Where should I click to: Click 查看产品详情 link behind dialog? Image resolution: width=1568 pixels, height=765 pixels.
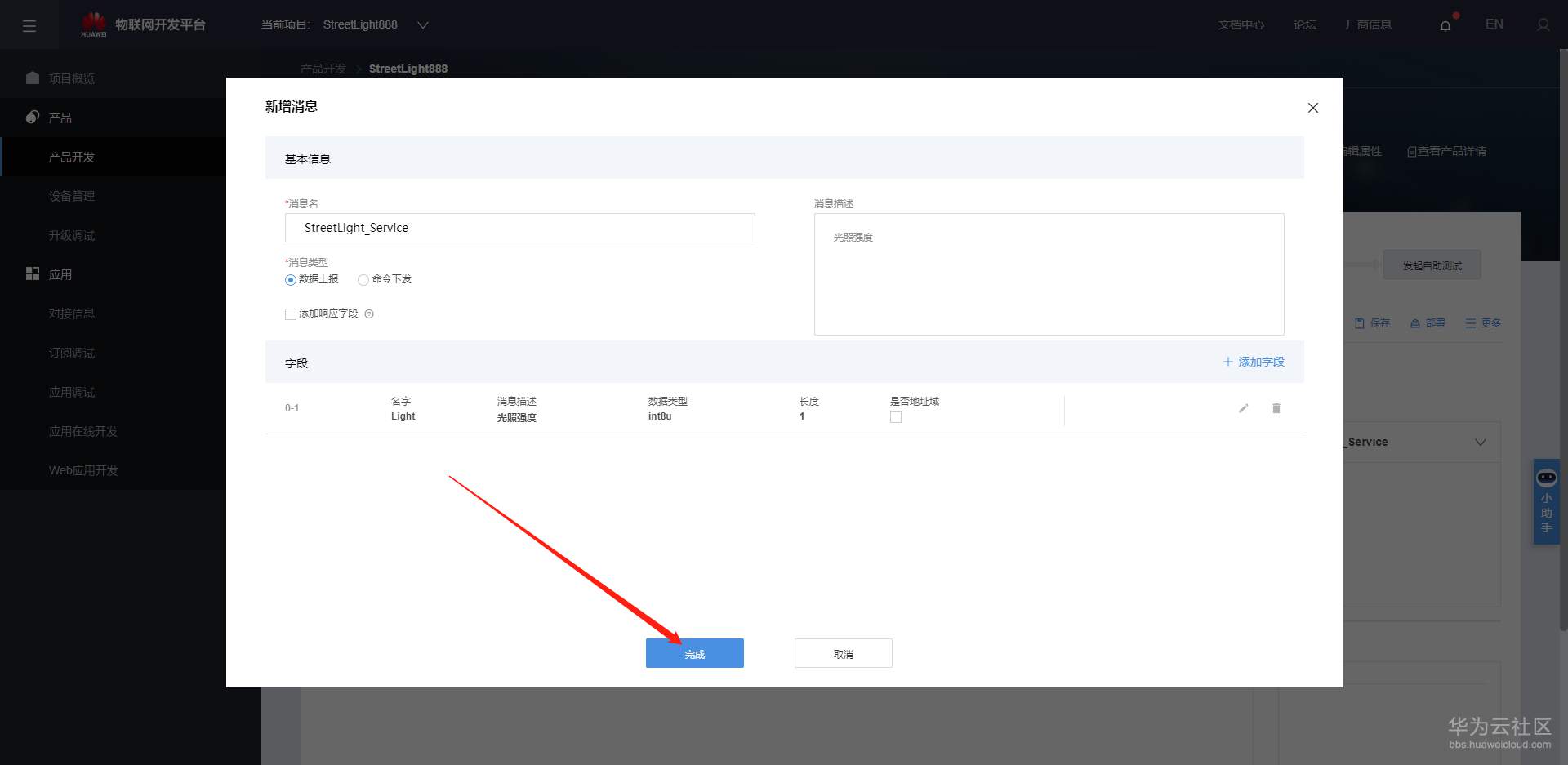pos(1447,152)
